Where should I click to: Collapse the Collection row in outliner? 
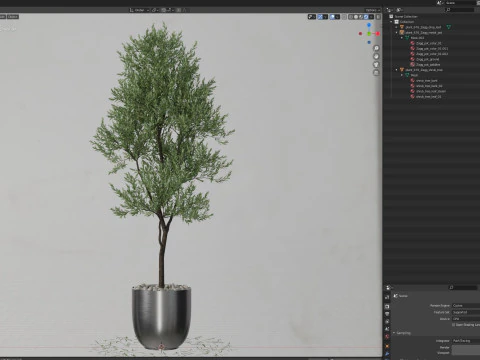click(391, 22)
